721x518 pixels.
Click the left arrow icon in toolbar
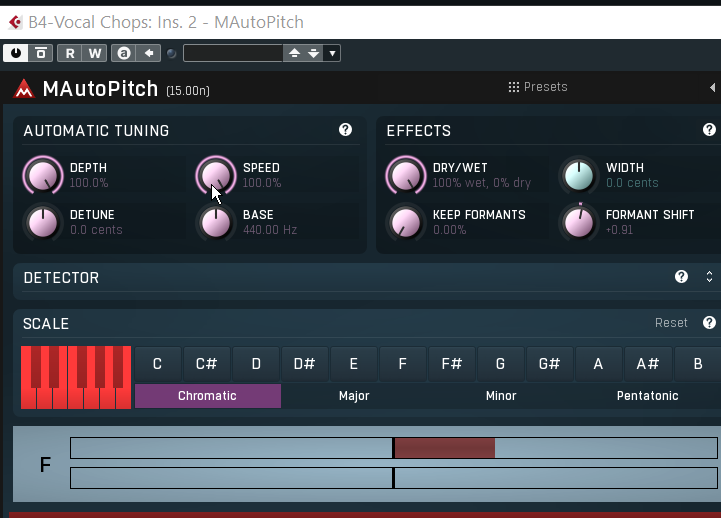(x=149, y=53)
